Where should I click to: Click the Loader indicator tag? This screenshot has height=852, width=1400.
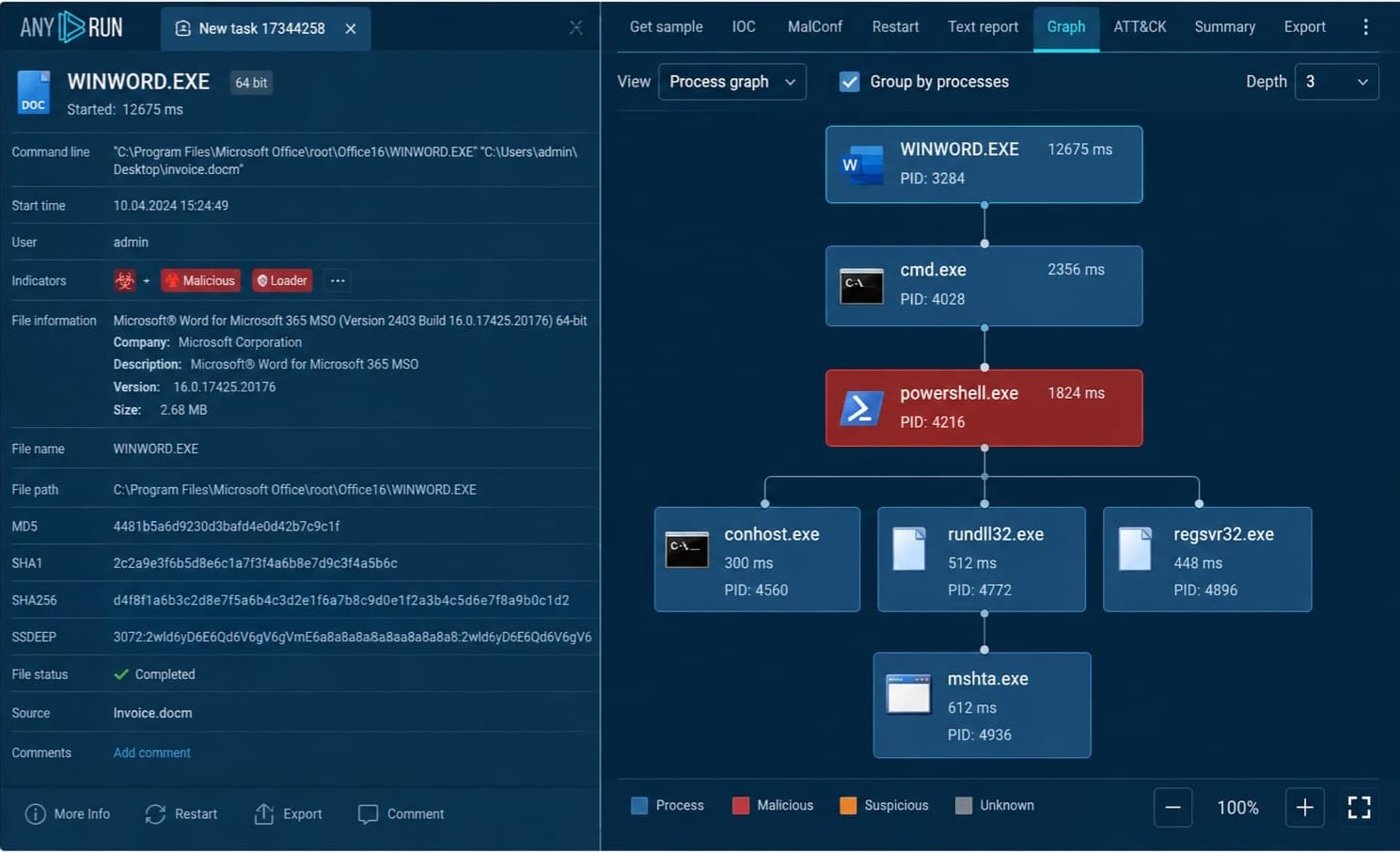(x=282, y=280)
